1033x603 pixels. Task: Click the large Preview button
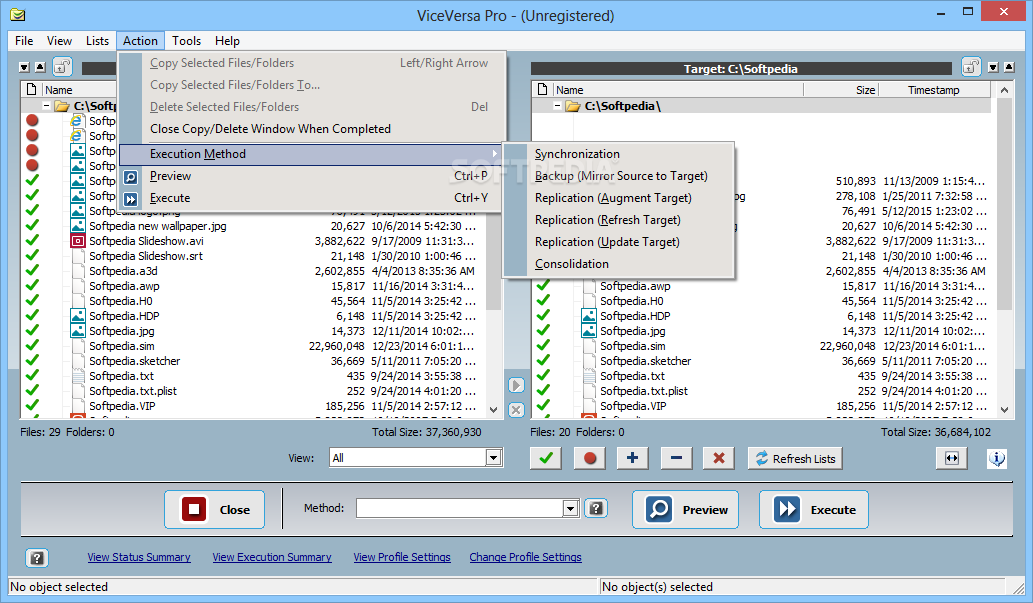tap(685, 509)
